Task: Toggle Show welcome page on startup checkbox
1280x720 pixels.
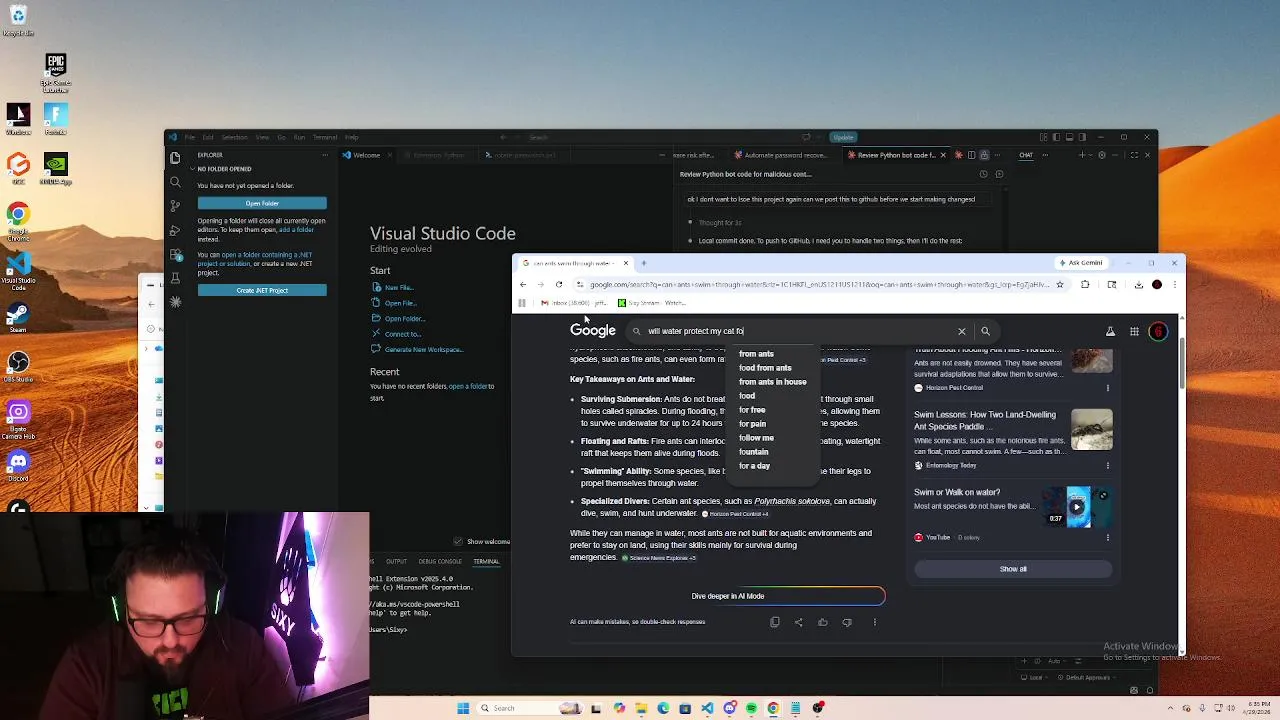Action: pos(457,542)
